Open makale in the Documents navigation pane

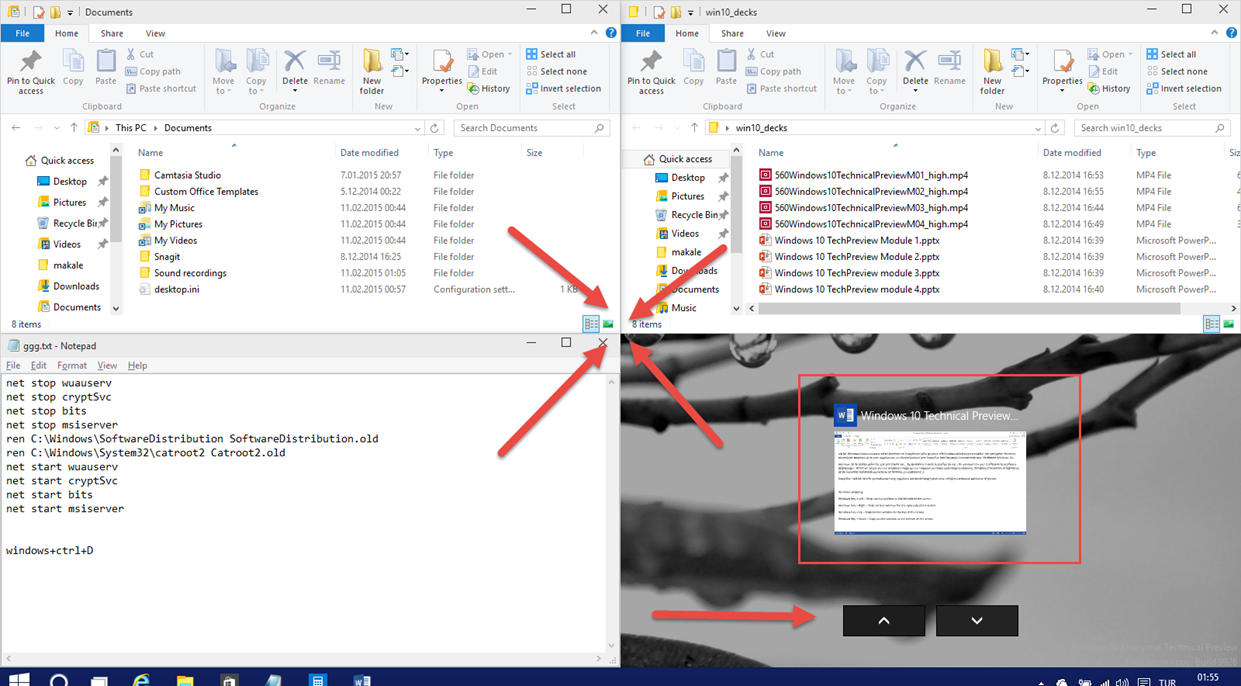[x=68, y=265]
